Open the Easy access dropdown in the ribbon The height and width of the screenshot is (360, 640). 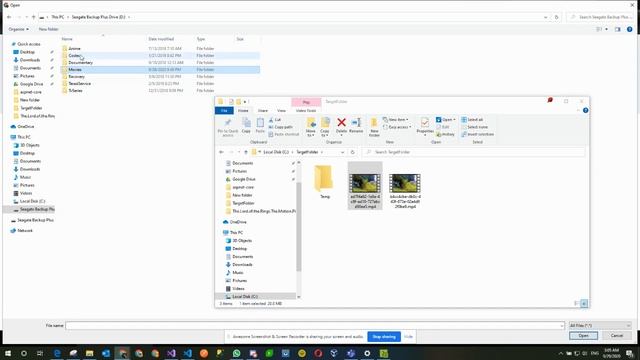(x=397, y=127)
